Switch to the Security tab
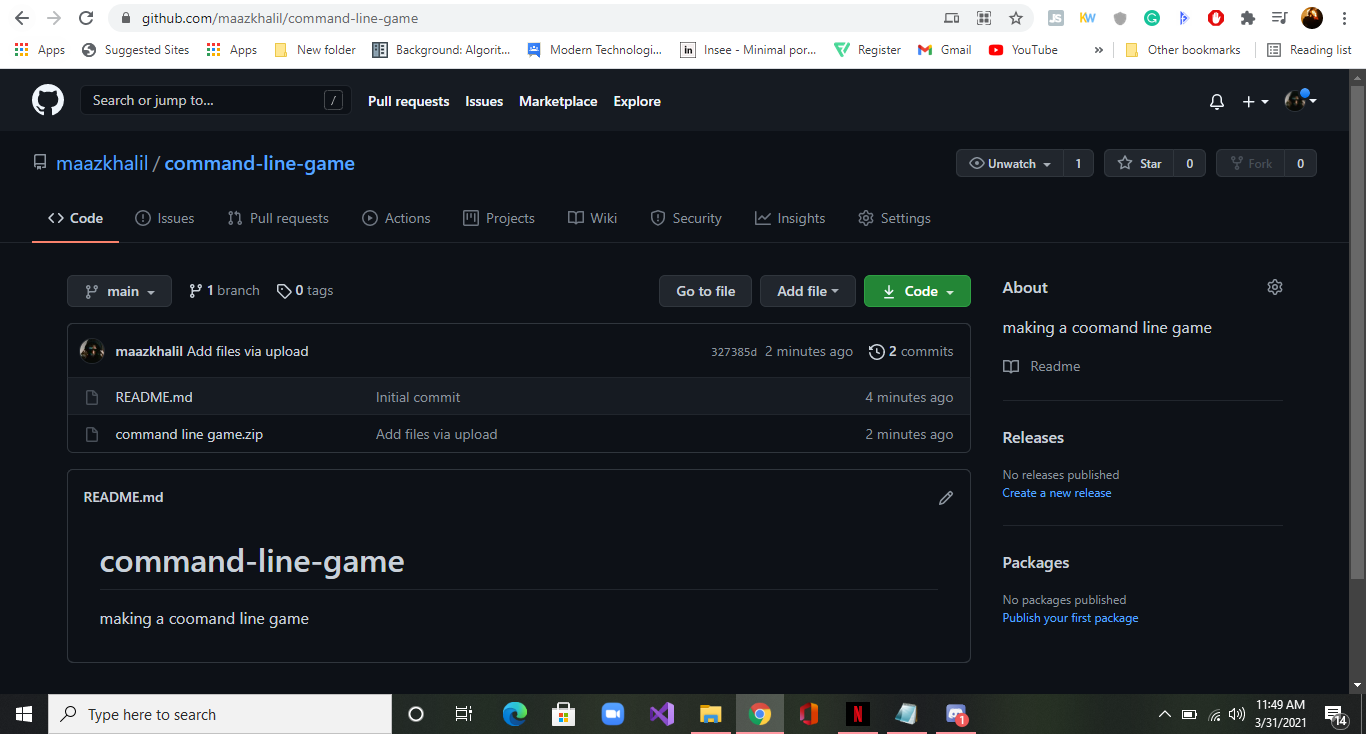 [686, 218]
